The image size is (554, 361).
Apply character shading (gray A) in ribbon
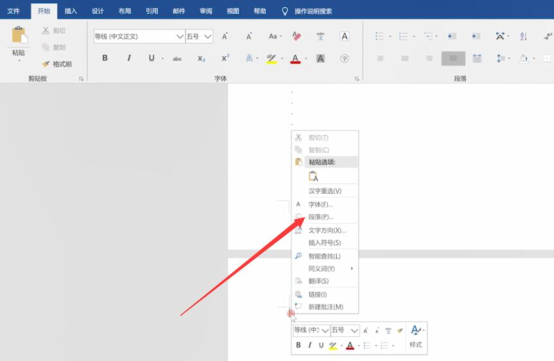(320, 58)
